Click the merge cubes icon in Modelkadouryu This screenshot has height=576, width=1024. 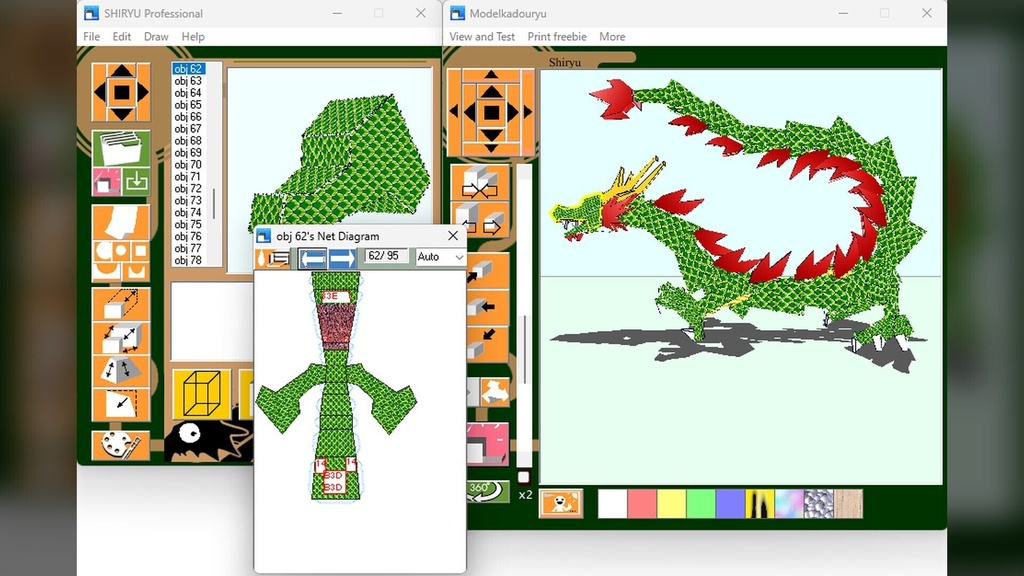tap(480, 183)
